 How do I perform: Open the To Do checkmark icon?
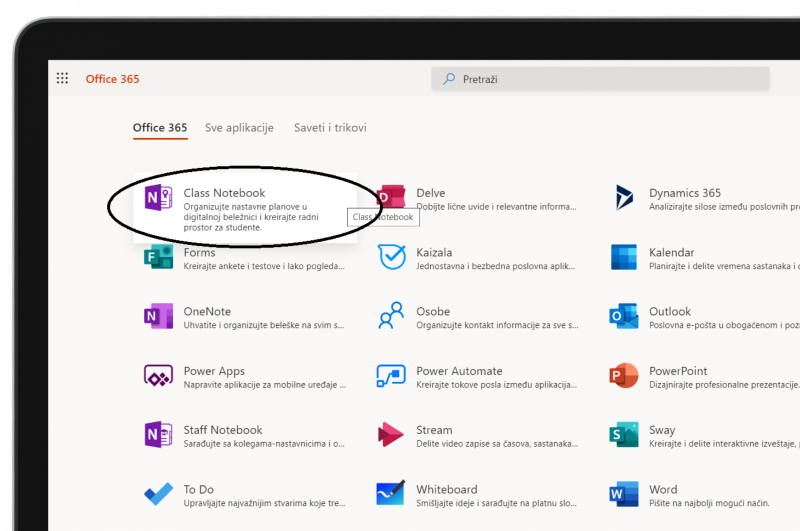(x=158, y=494)
